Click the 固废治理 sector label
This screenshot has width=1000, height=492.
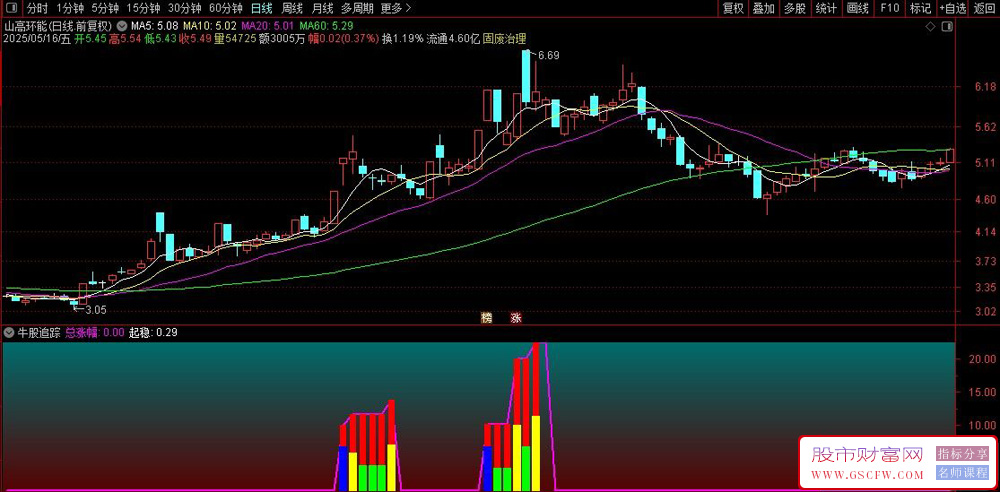(505, 38)
